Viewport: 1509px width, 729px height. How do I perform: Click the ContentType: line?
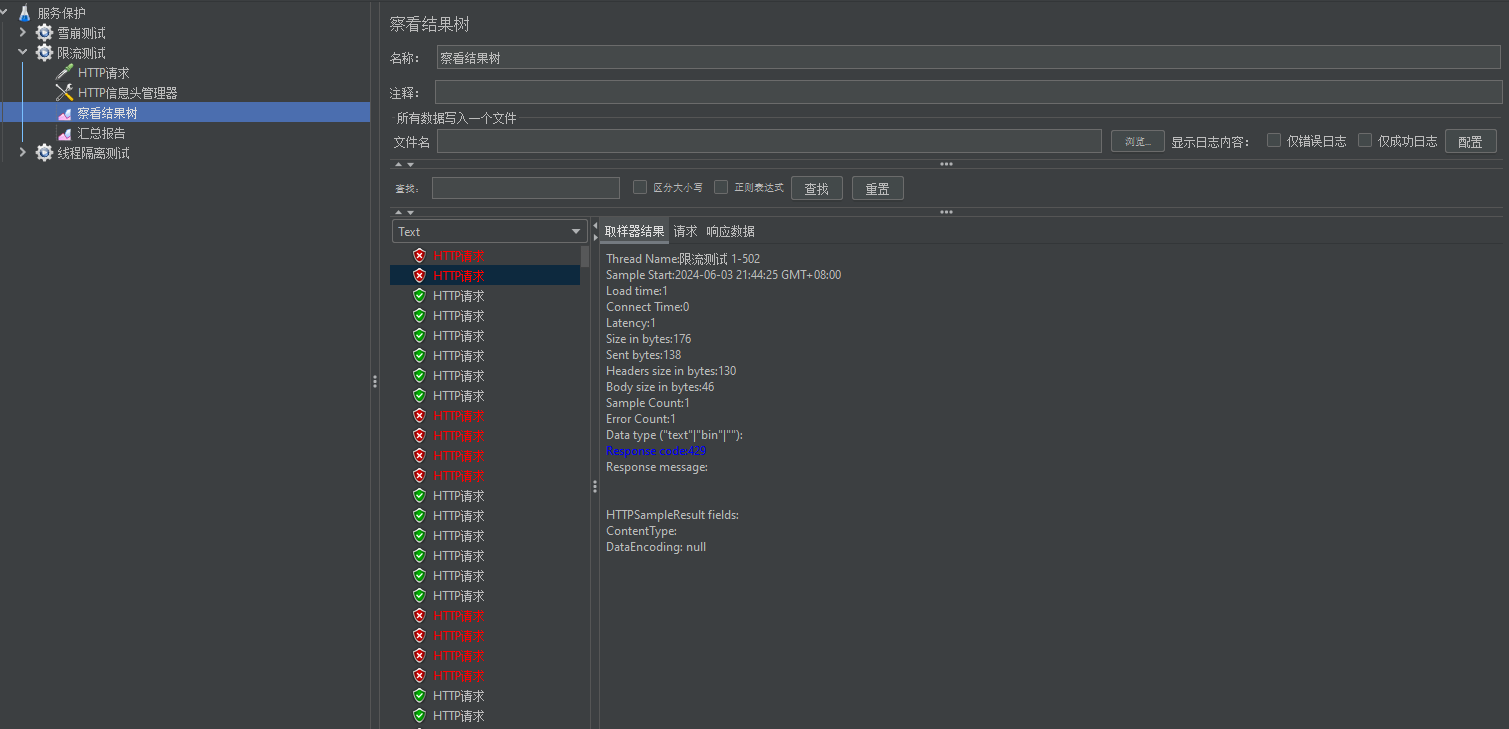(x=641, y=531)
